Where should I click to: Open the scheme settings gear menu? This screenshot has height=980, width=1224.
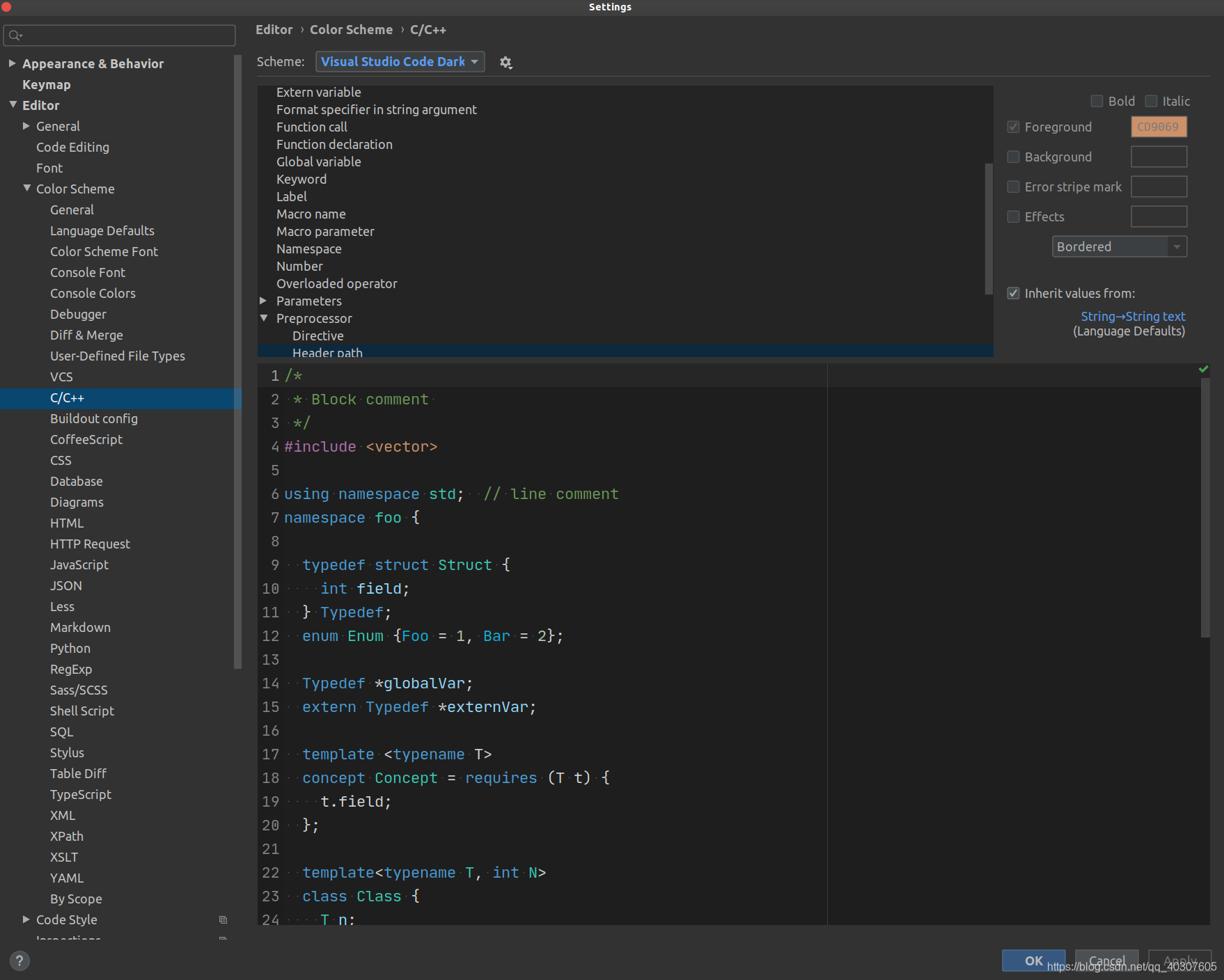coord(505,62)
